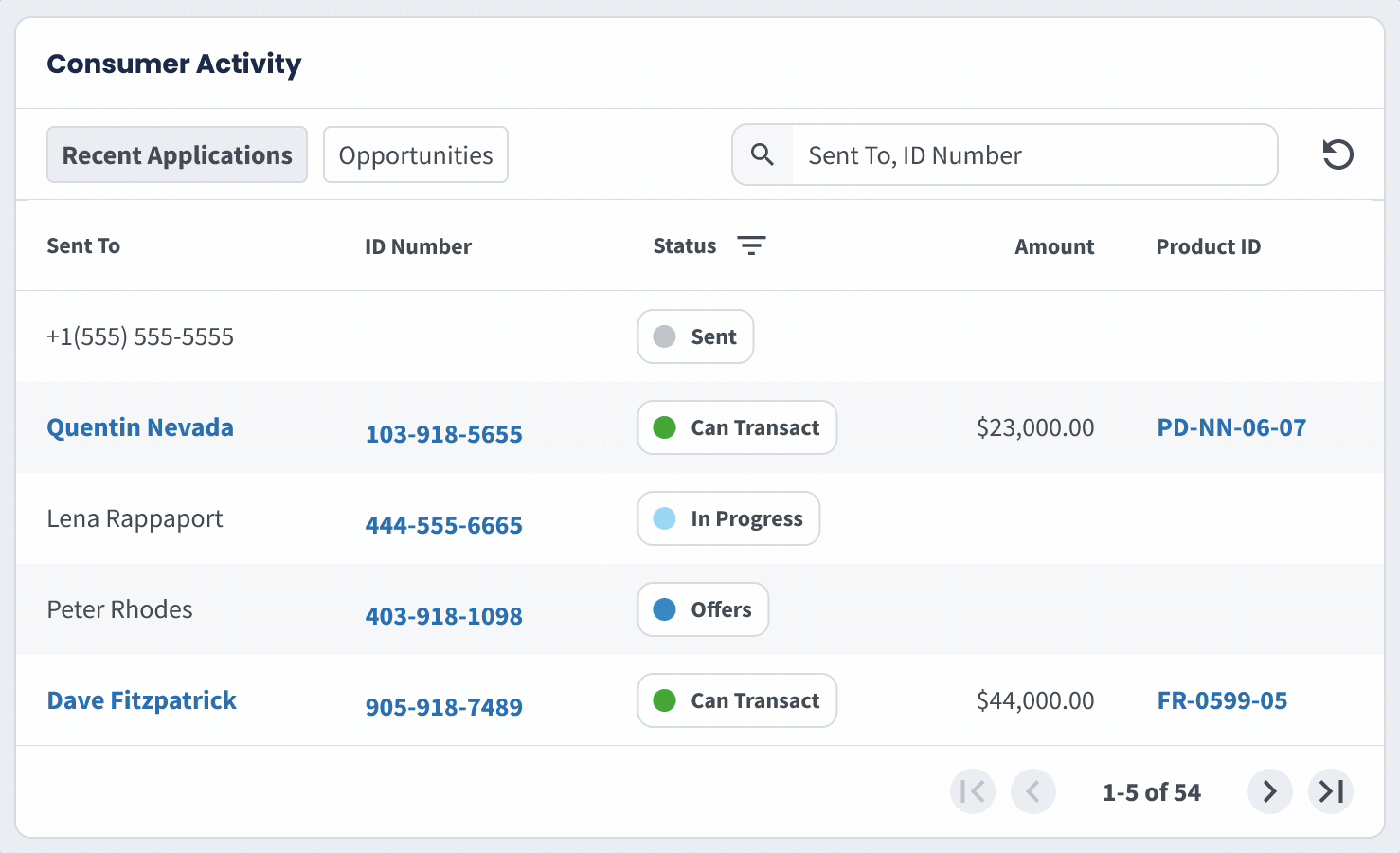Open the Status column filter icon
This screenshot has height=853, width=1400.
[x=751, y=245]
